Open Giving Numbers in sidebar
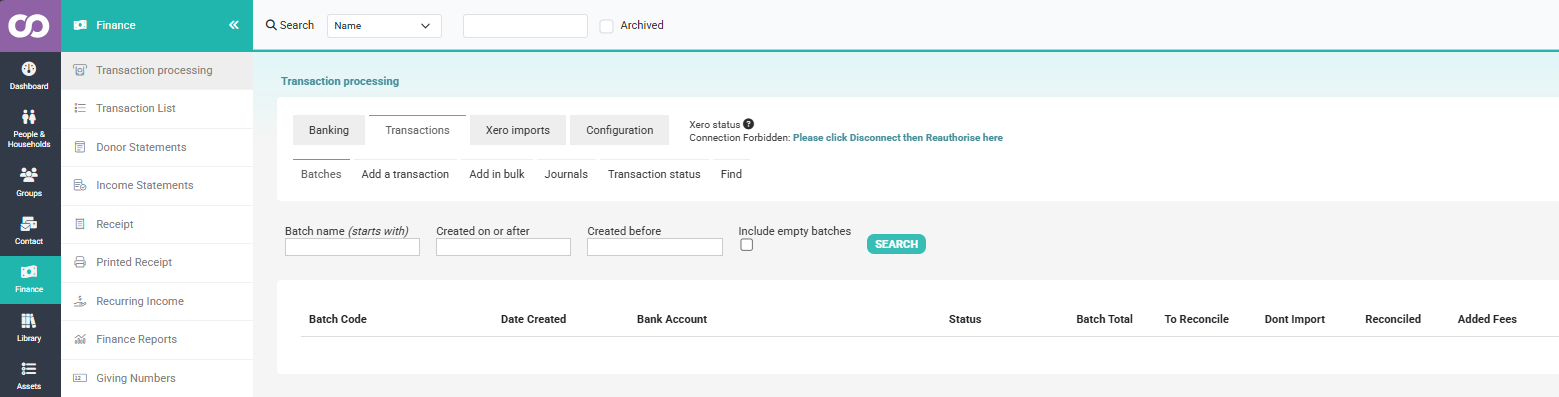 [157, 378]
